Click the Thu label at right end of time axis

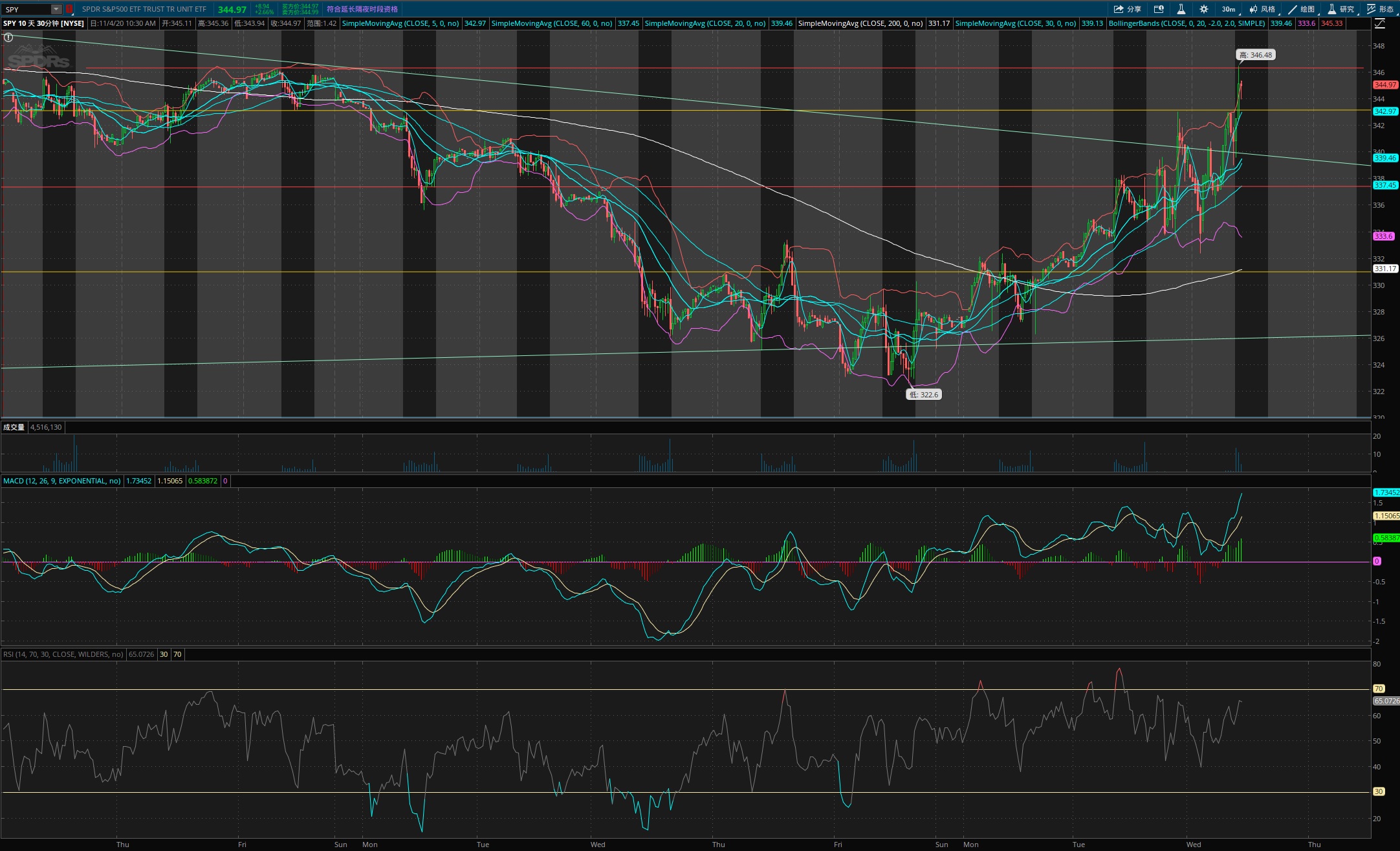pos(1315,845)
